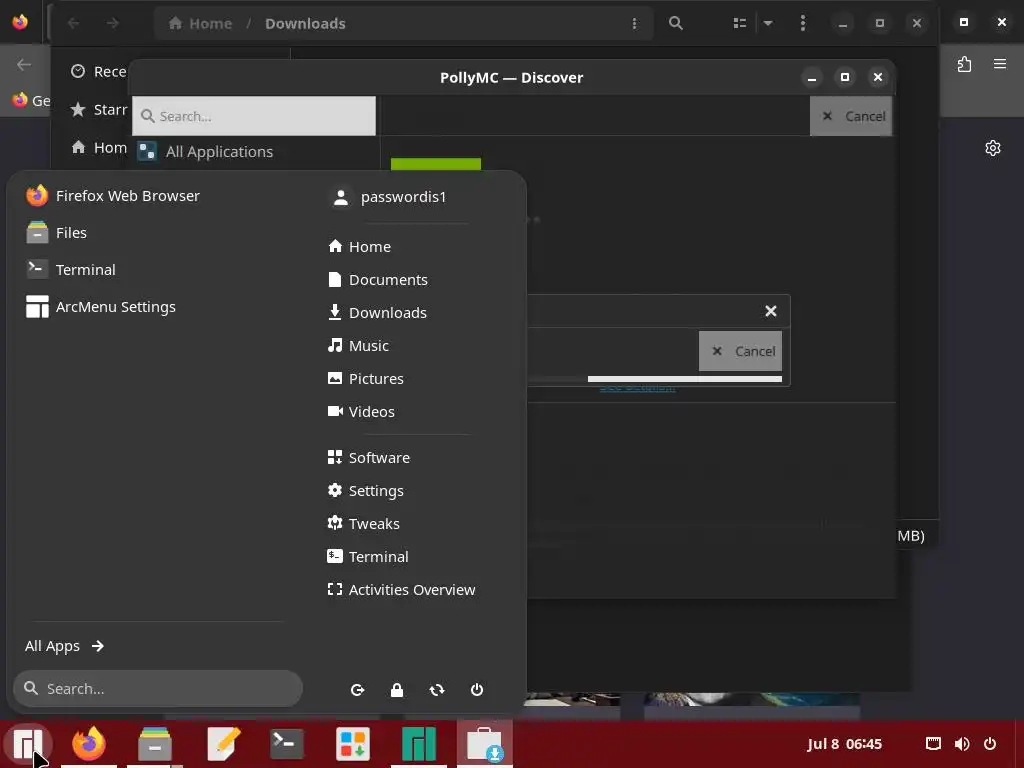
Task: Toggle list view in Files window
Action: 740,24
